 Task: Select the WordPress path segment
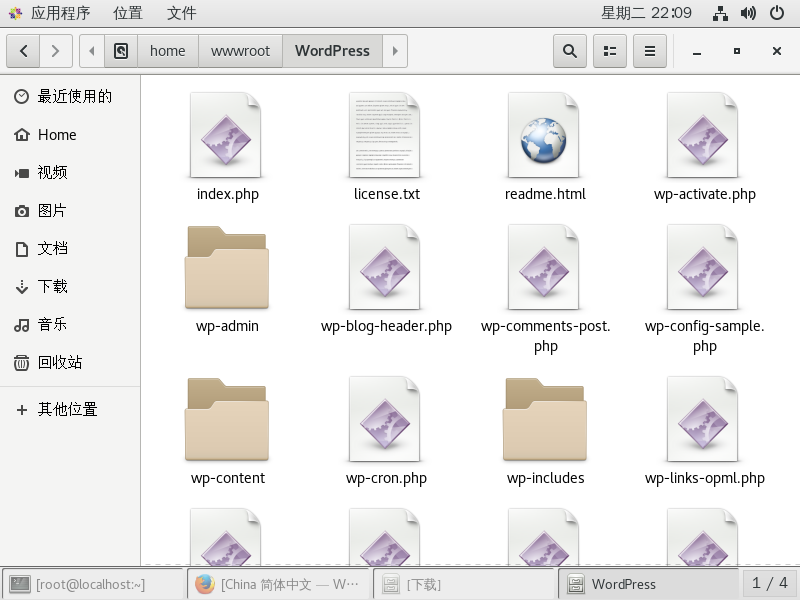(332, 51)
